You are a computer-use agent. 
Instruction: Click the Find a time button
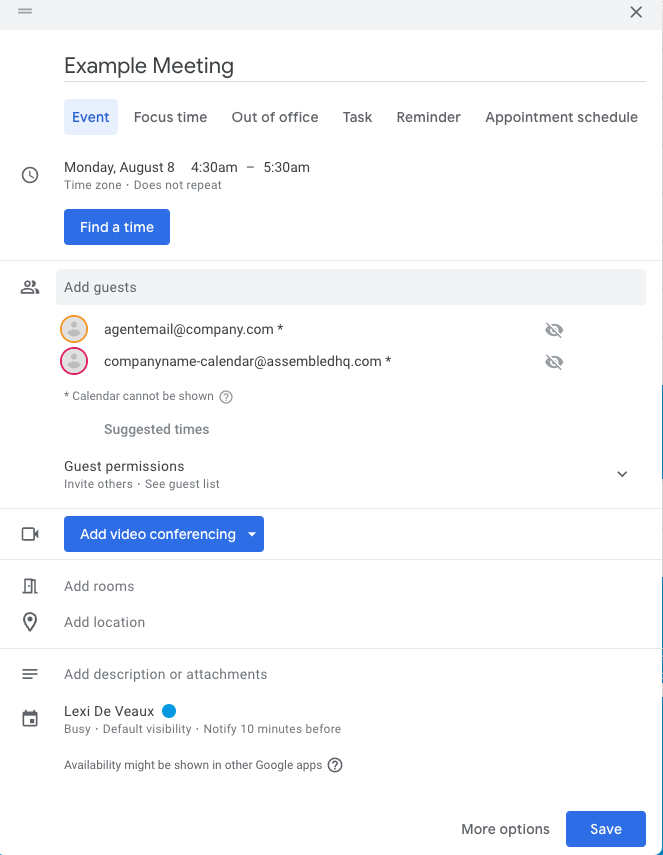click(117, 227)
